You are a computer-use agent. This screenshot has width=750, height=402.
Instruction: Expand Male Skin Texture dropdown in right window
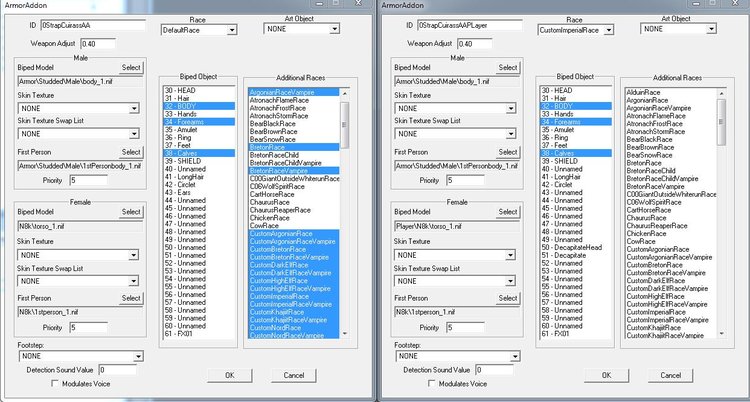point(455,109)
